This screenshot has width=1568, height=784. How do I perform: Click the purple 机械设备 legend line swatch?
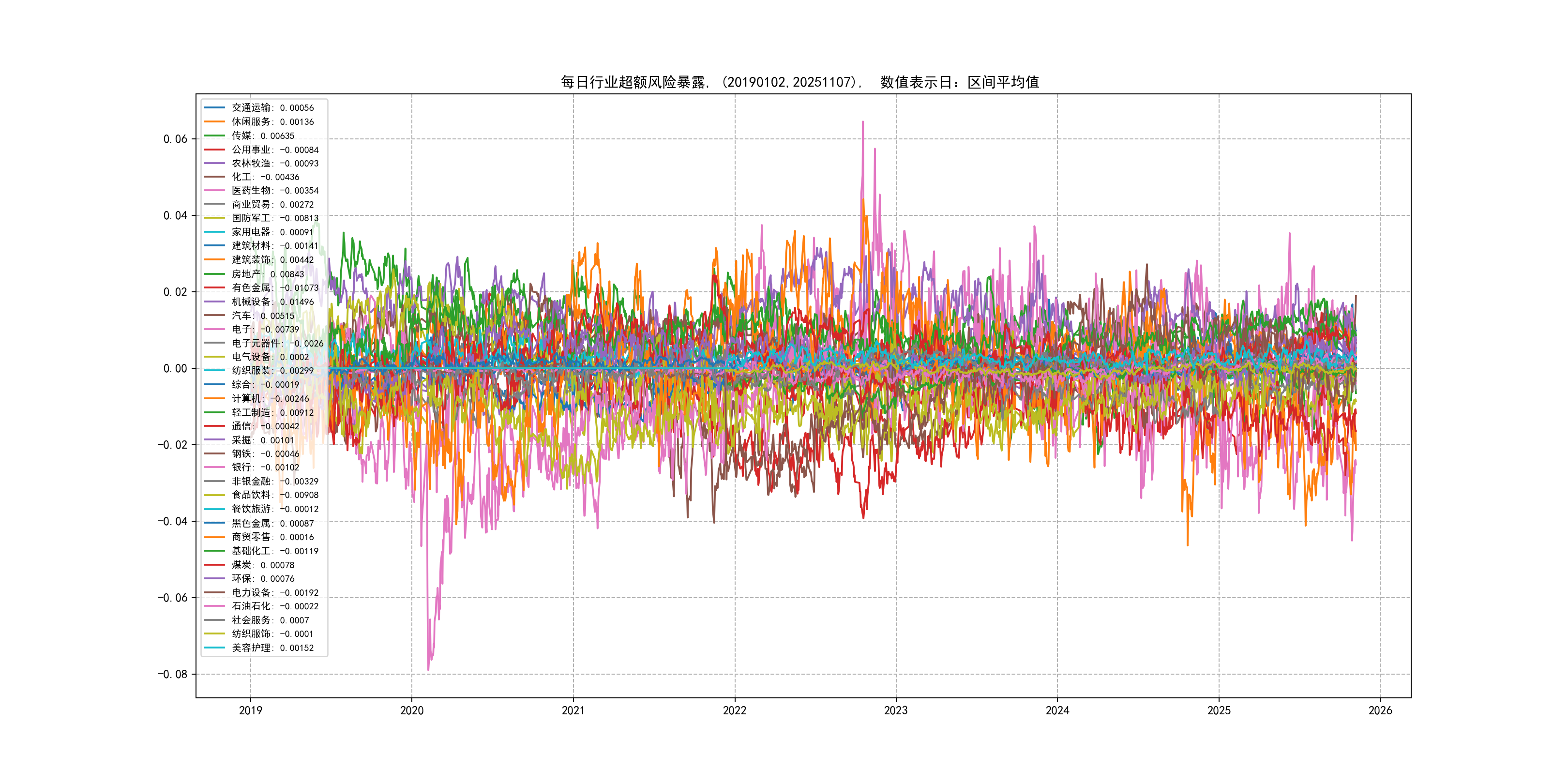click(x=214, y=302)
